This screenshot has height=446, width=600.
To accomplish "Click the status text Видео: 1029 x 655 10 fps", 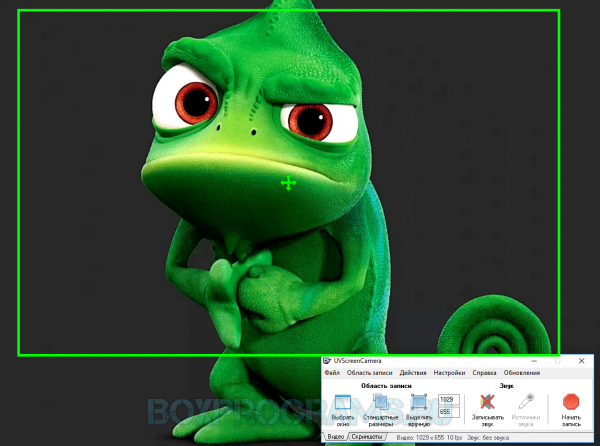I will pyautogui.click(x=429, y=437).
